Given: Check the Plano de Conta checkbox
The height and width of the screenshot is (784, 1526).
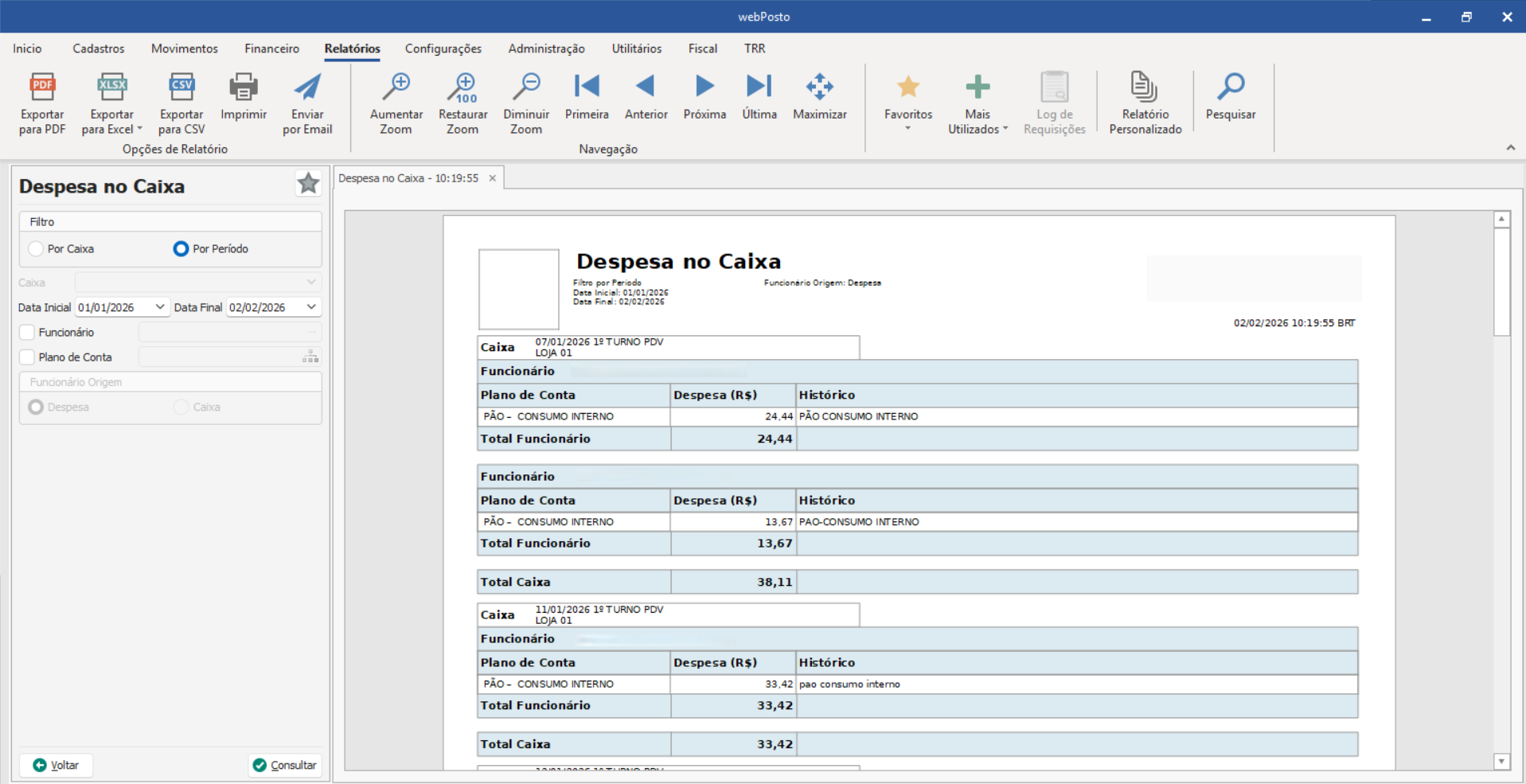Looking at the screenshot, I should [28, 357].
